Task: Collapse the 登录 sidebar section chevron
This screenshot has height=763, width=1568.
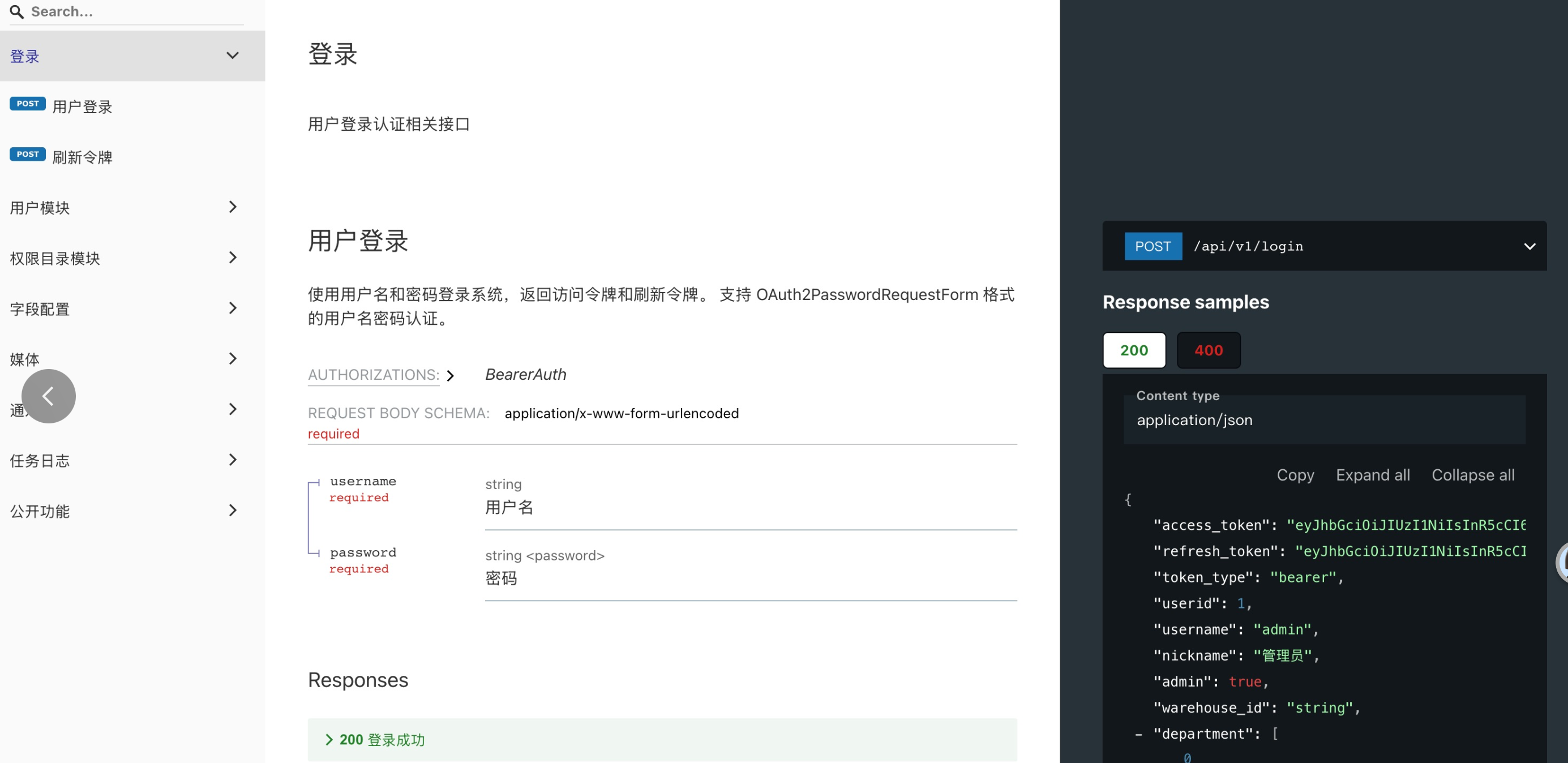Action: [x=232, y=55]
